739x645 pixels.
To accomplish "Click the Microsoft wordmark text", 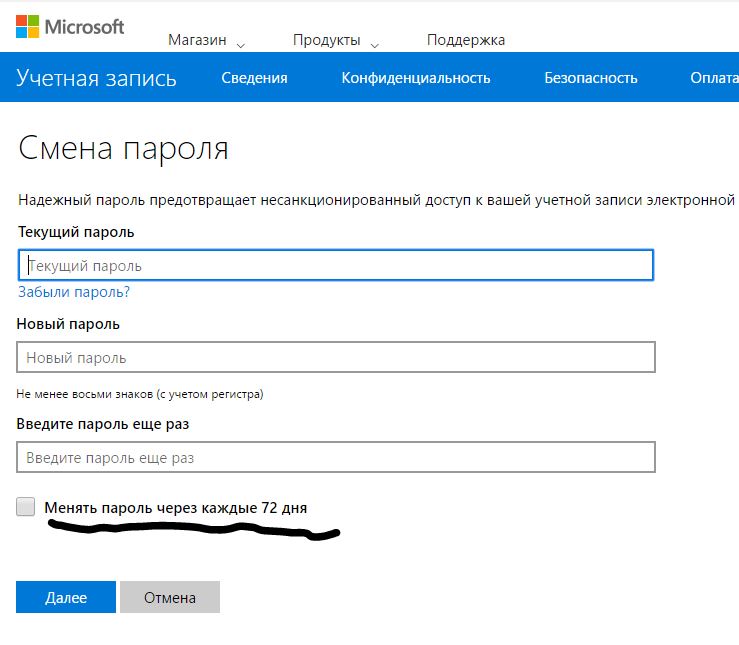I will pyautogui.click(x=84, y=27).
